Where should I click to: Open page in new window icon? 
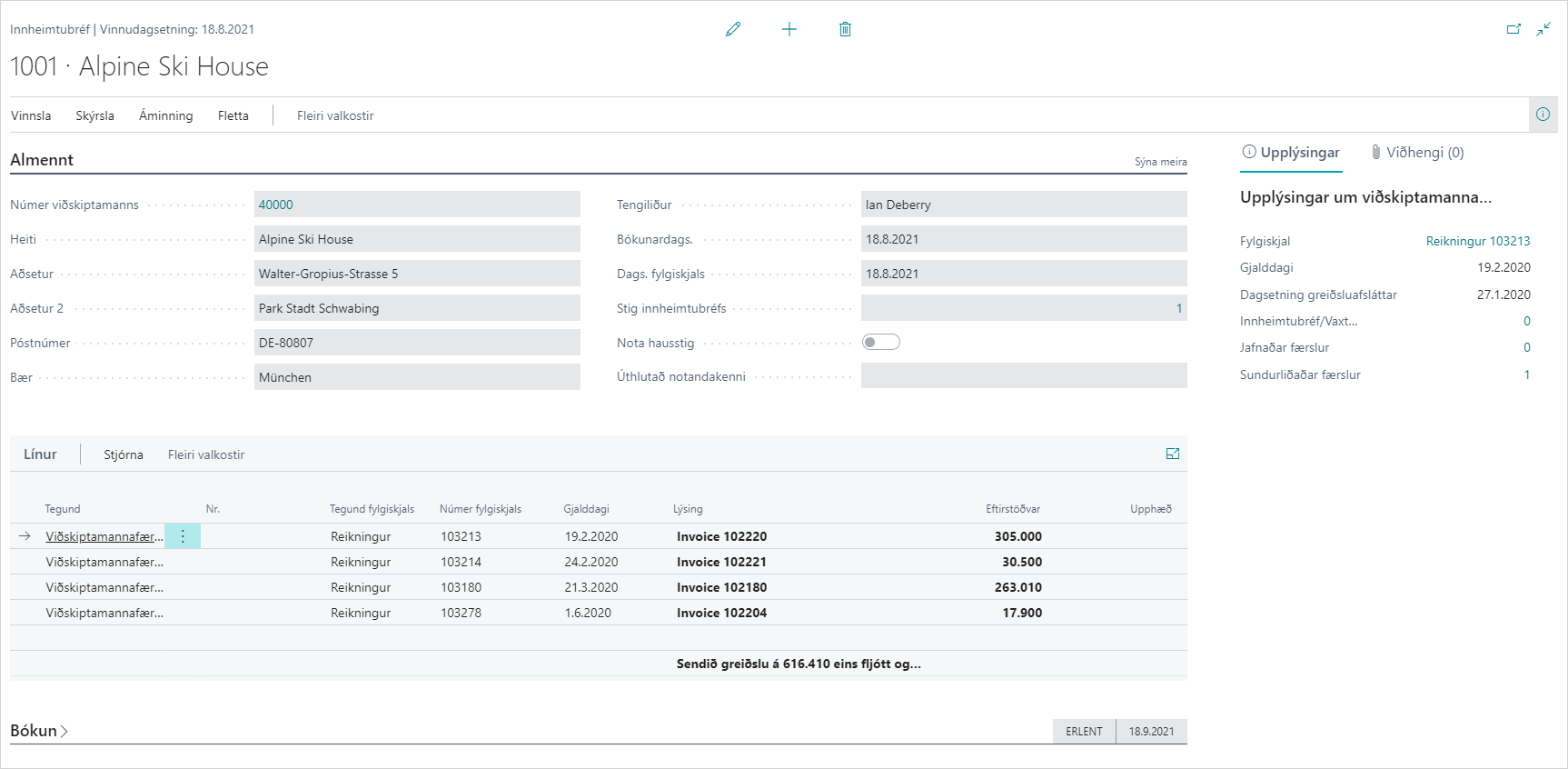point(1513,29)
